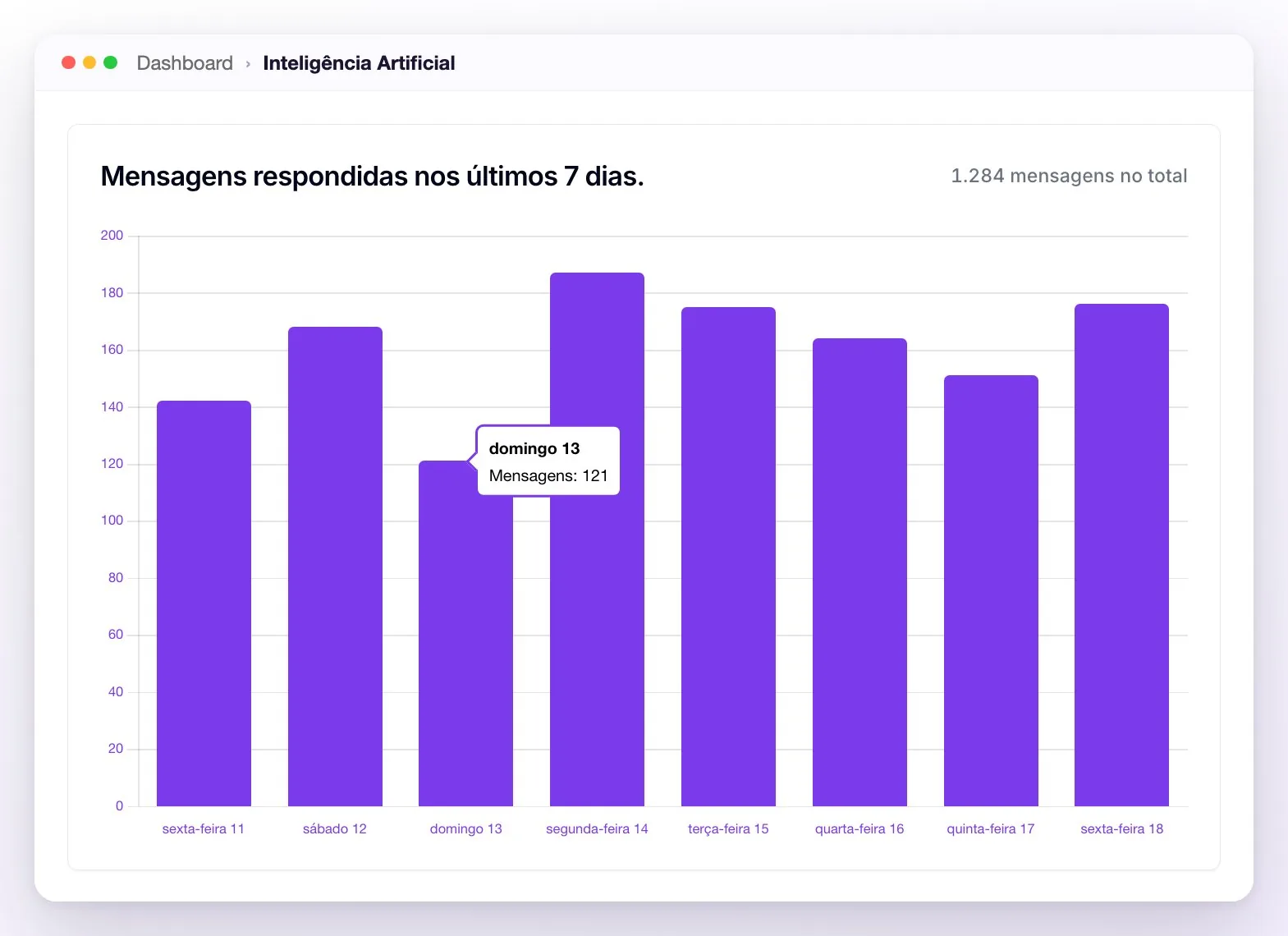
Task: Click the 0 y-axis value
Action: click(x=120, y=806)
